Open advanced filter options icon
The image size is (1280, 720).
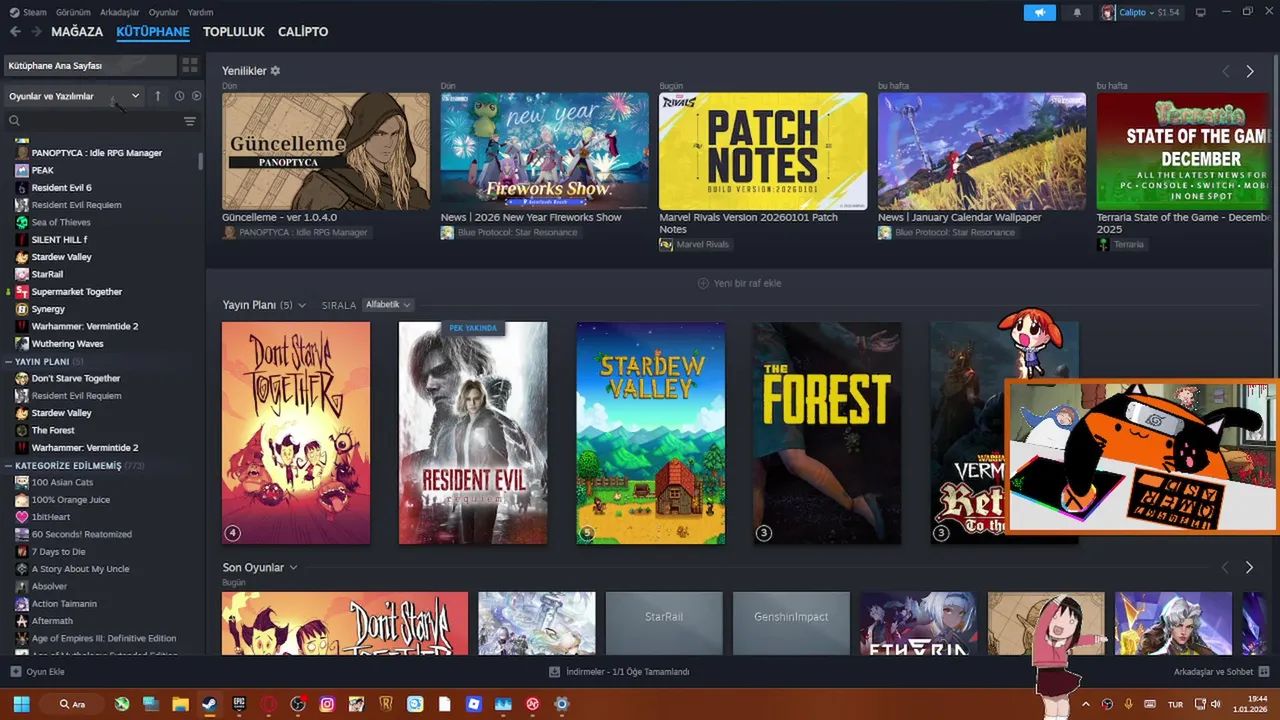tap(190, 121)
